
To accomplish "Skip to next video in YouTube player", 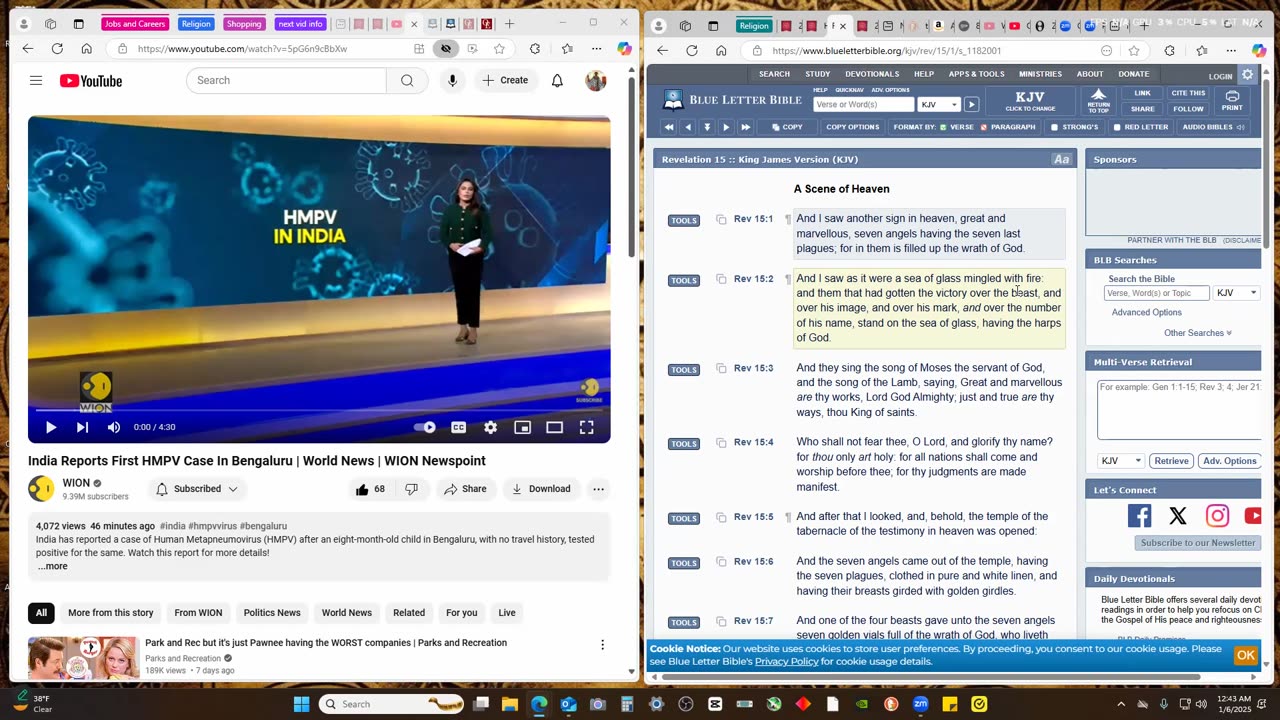I will tap(82, 427).
